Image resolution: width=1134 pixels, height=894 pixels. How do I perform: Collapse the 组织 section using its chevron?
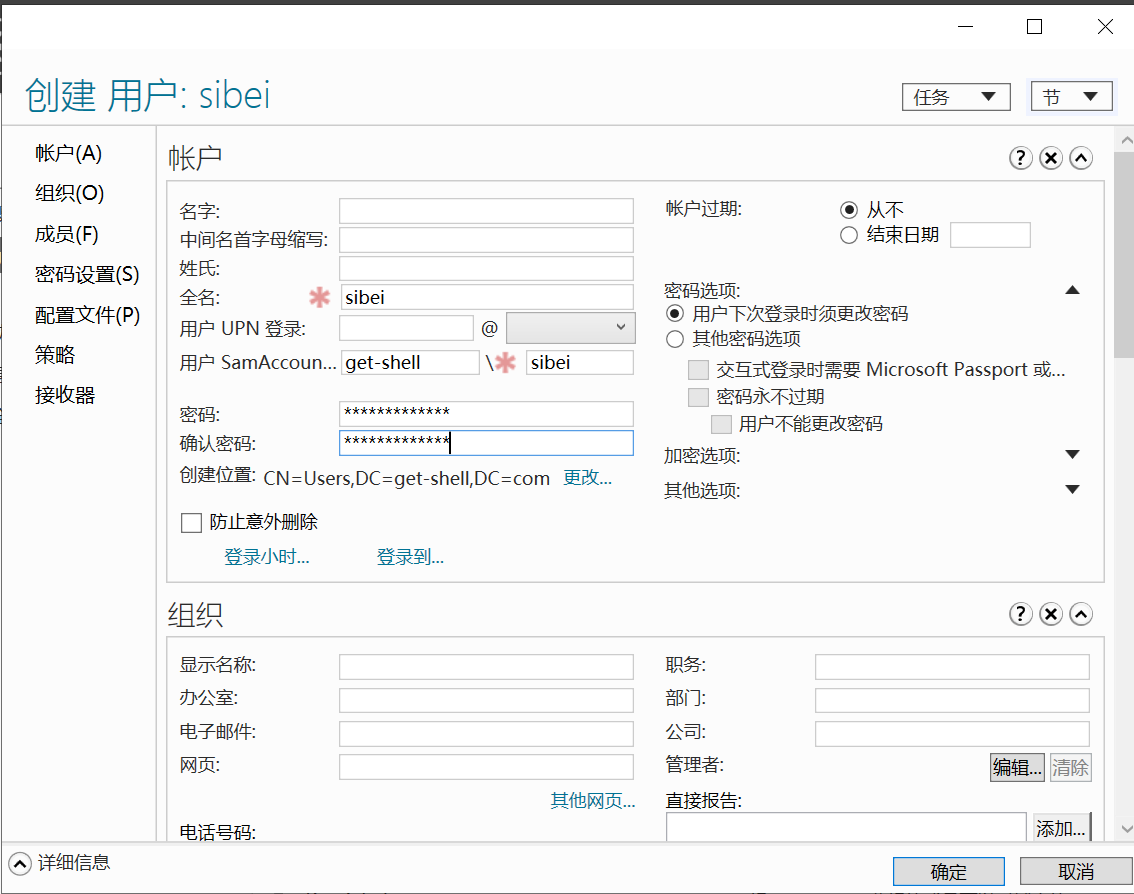point(1080,613)
